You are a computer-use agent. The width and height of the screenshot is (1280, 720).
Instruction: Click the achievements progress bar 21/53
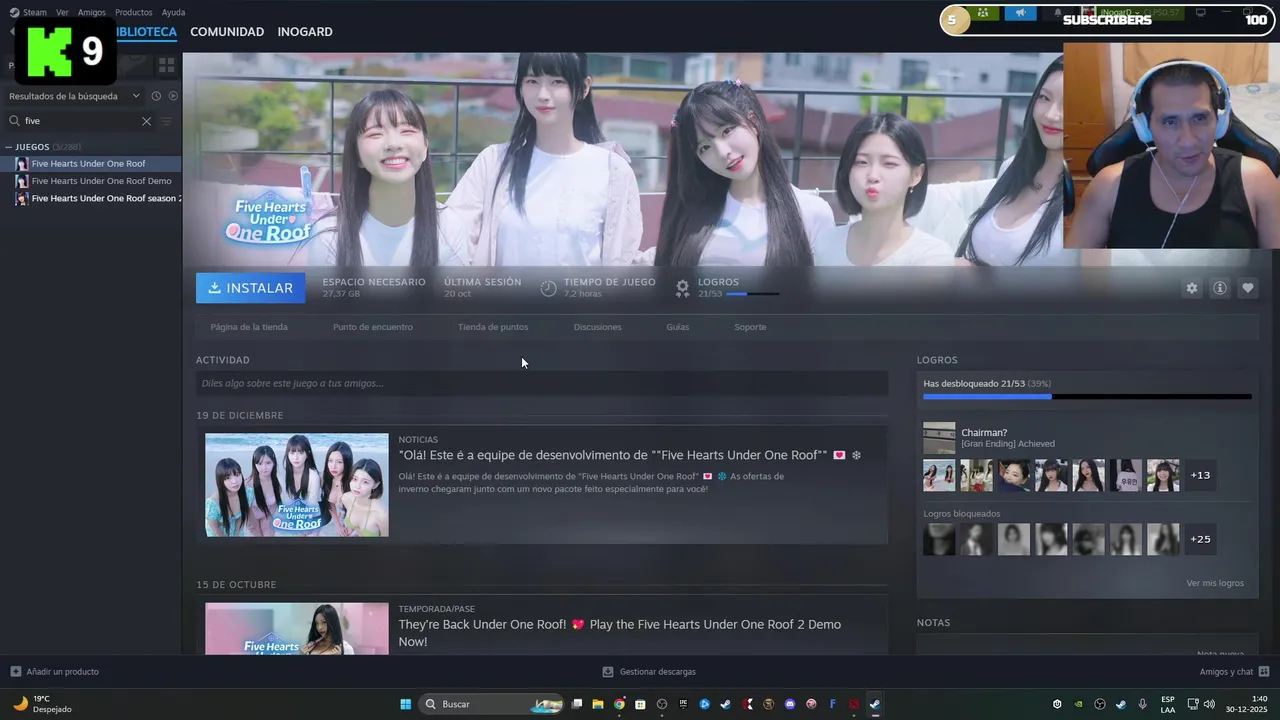tap(1087, 397)
